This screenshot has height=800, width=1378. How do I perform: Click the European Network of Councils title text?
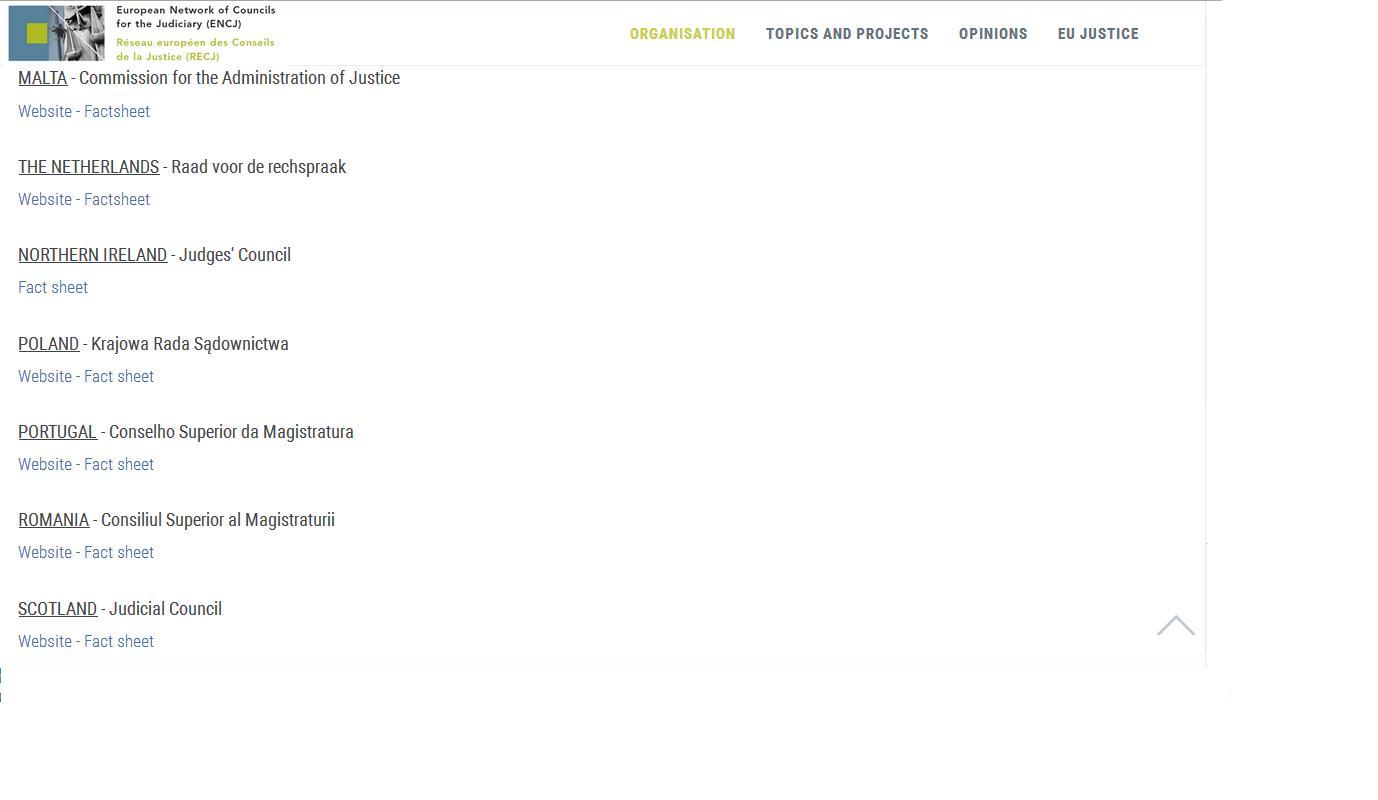[x=195, y=16]
